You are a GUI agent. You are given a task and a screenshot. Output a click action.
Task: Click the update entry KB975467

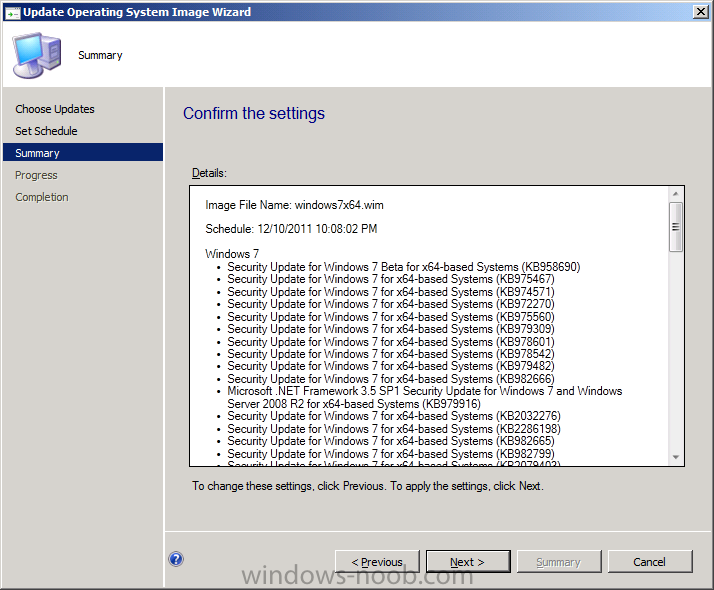pos(391,279)
